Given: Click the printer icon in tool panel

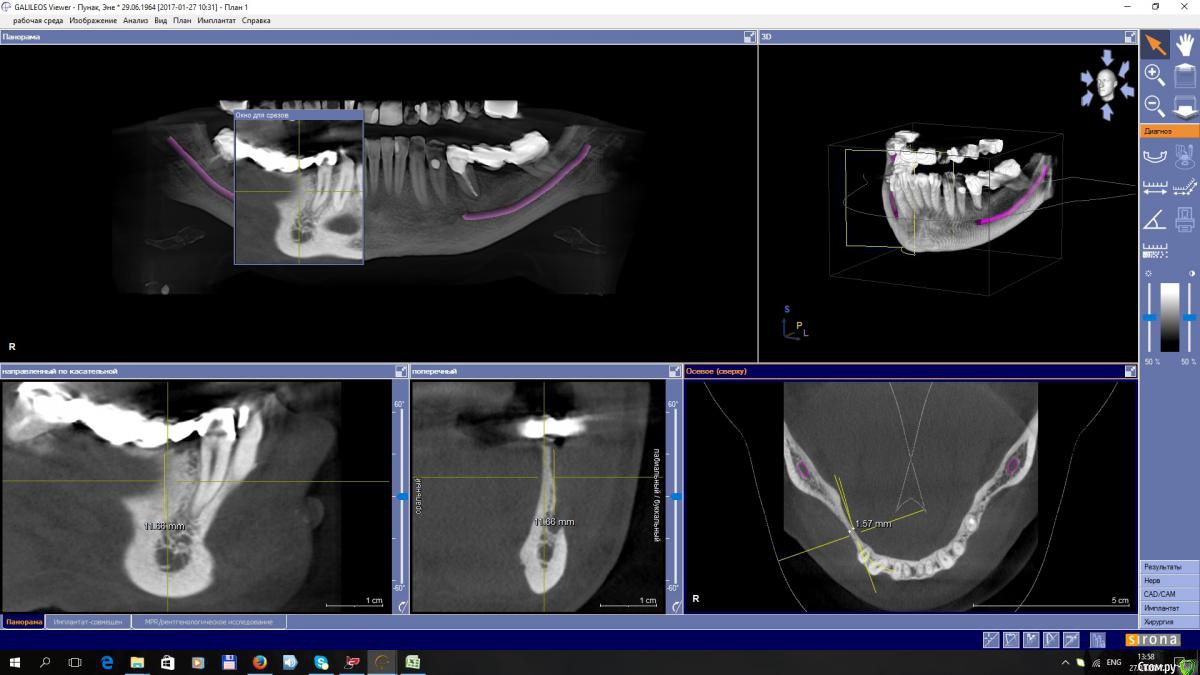Looking at the screenshot, I should 1184,218.
